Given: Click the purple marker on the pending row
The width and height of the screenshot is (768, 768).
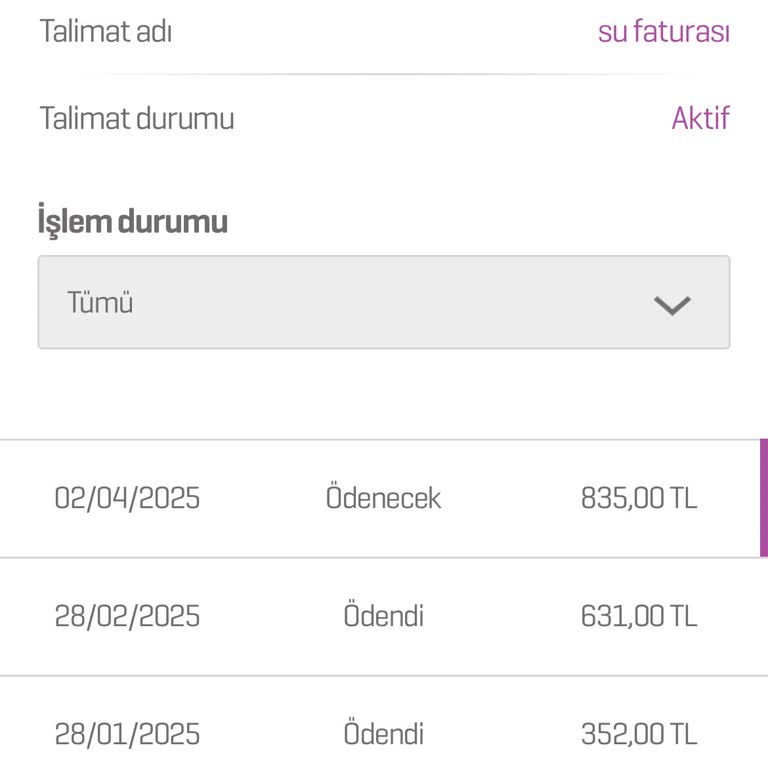Looking at the screenshot, I should (x=763, y=497).
